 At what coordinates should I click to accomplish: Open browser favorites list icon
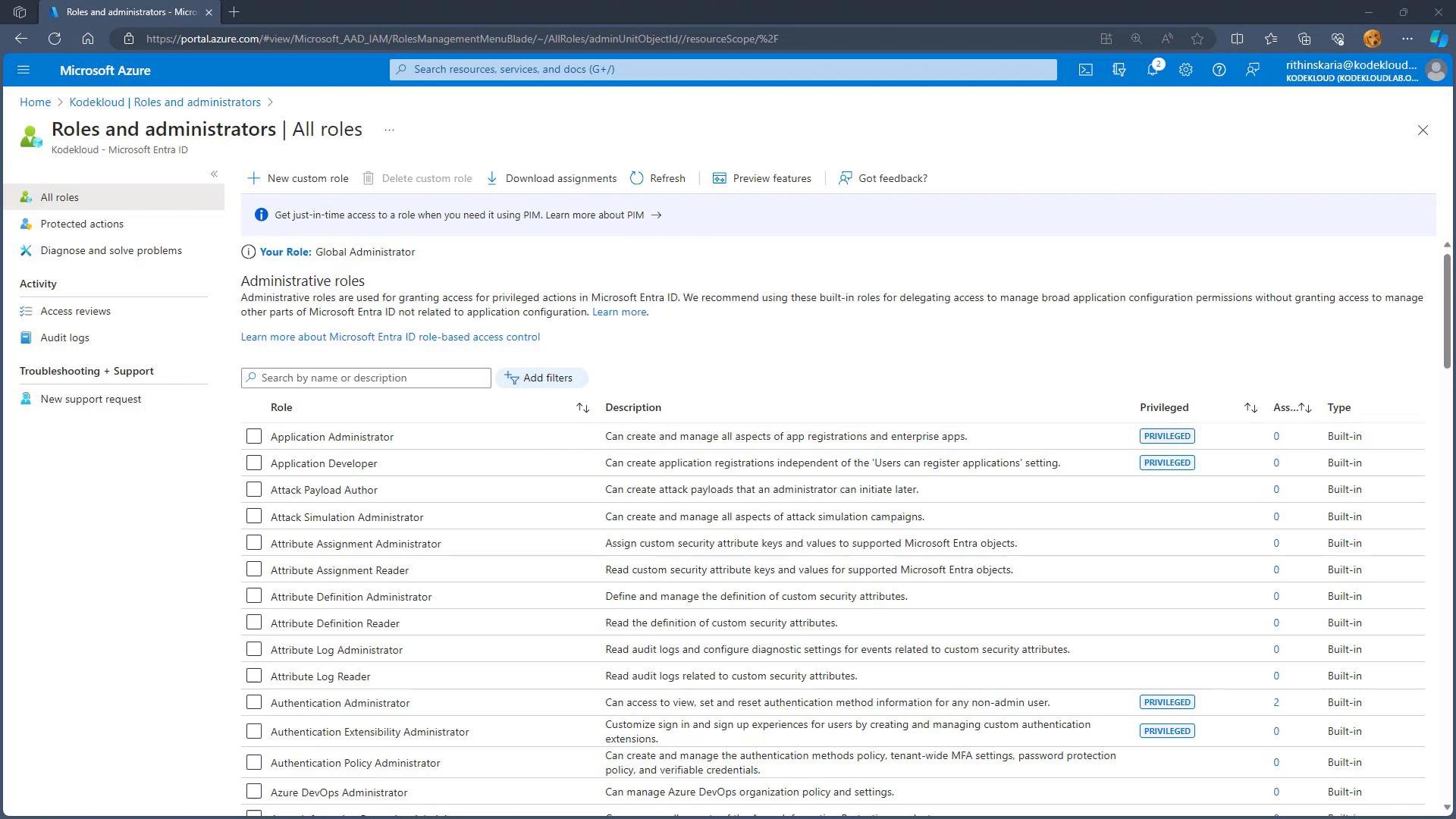click(x=1271, y=39)
